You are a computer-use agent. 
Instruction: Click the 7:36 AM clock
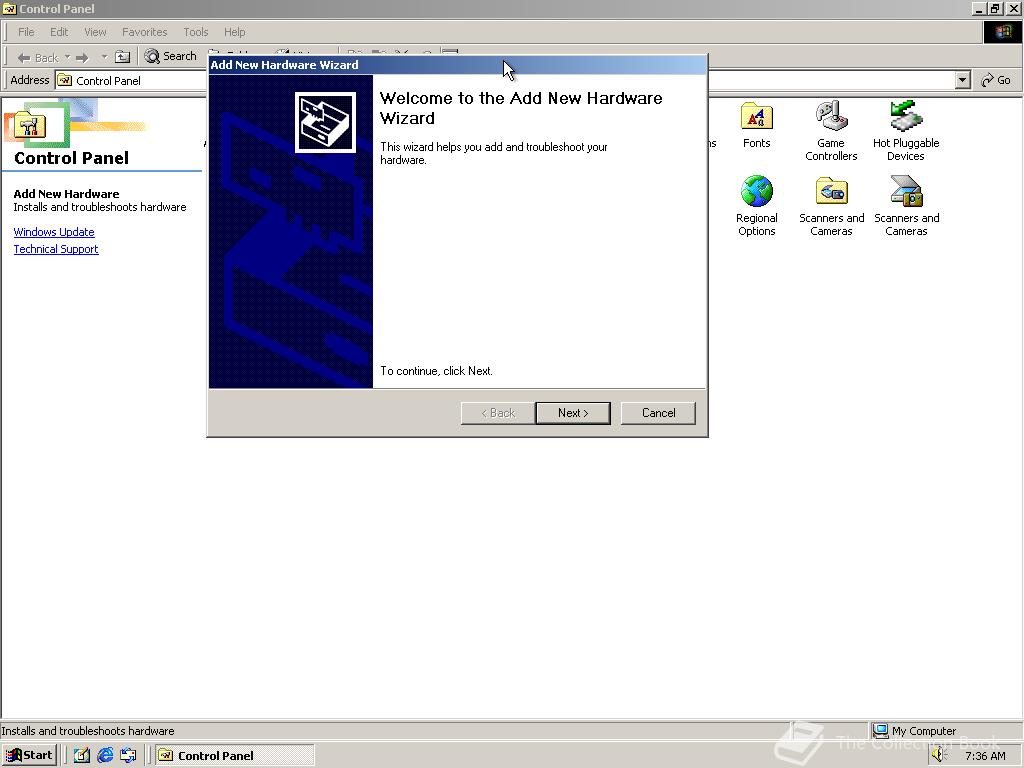[985, 756]
